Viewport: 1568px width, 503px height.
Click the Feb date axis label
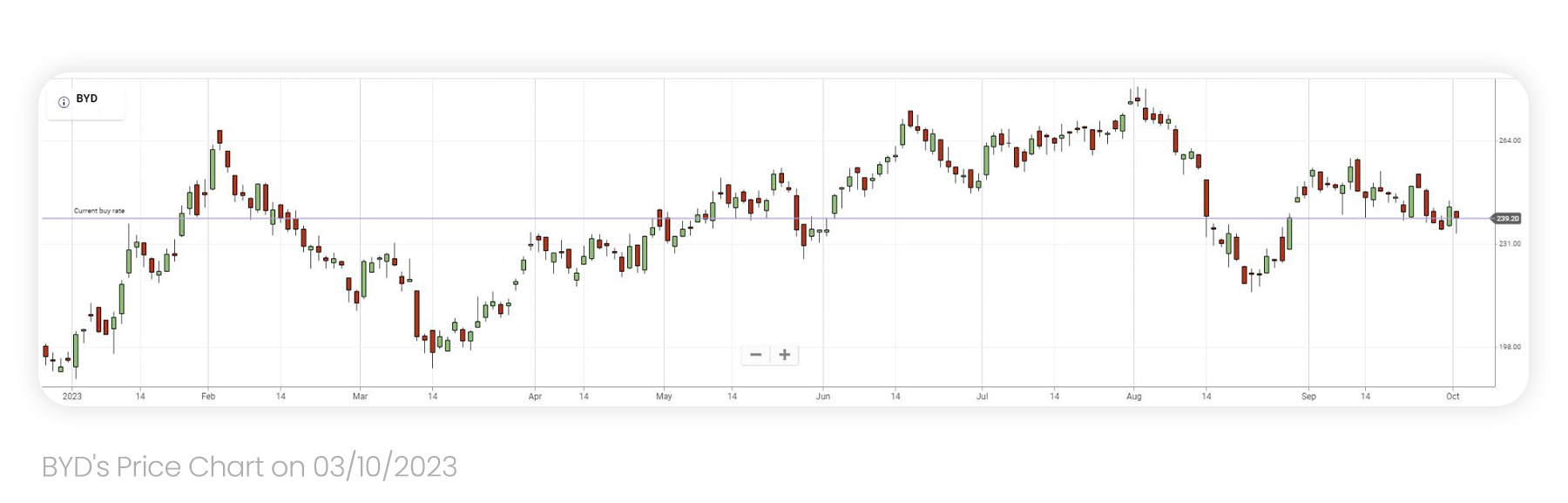[208, 397]
